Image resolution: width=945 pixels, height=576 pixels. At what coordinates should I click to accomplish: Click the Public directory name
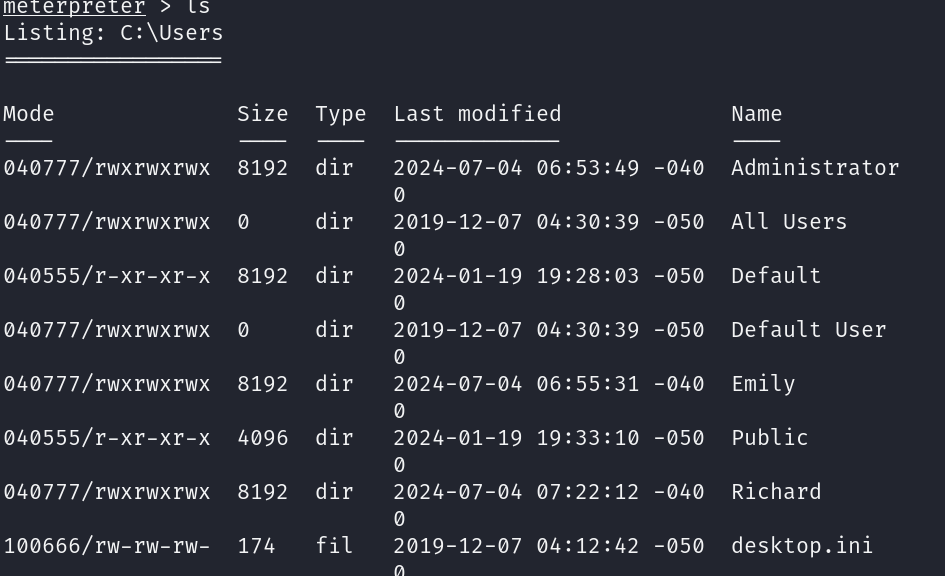[x=769, y=438]
